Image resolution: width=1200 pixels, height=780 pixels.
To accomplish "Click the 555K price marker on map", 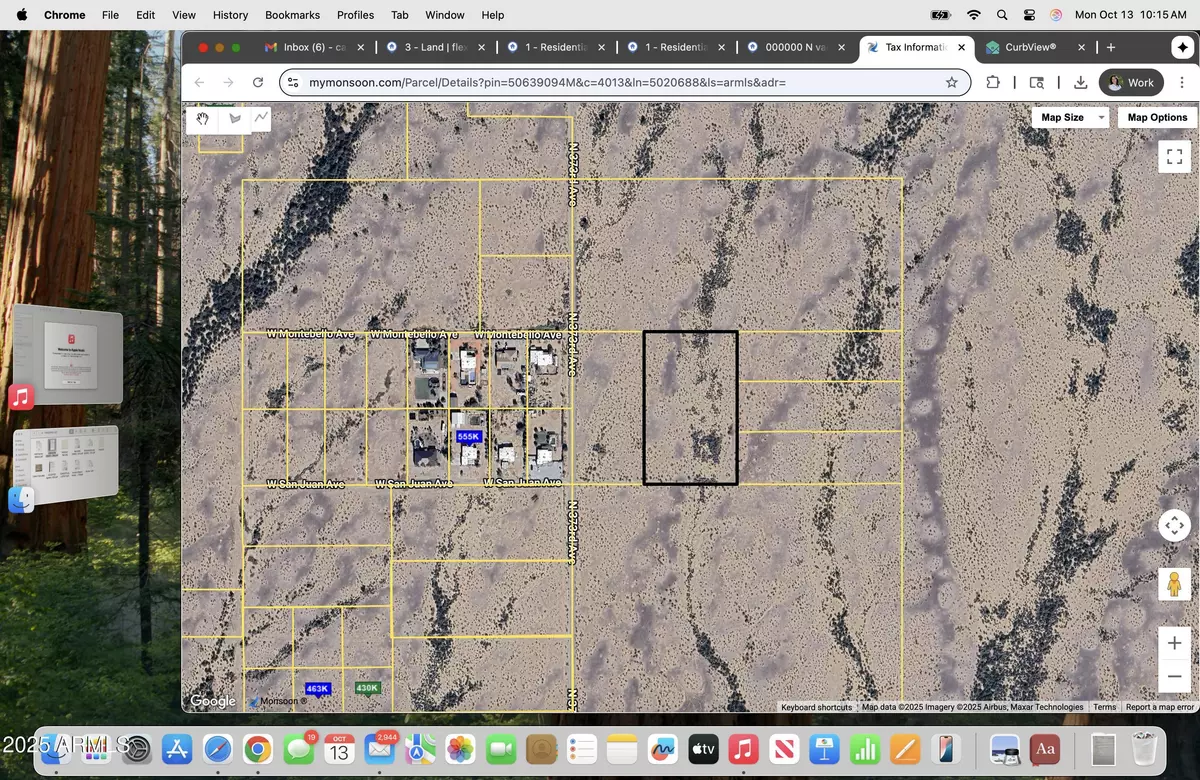I will [468, 437].
